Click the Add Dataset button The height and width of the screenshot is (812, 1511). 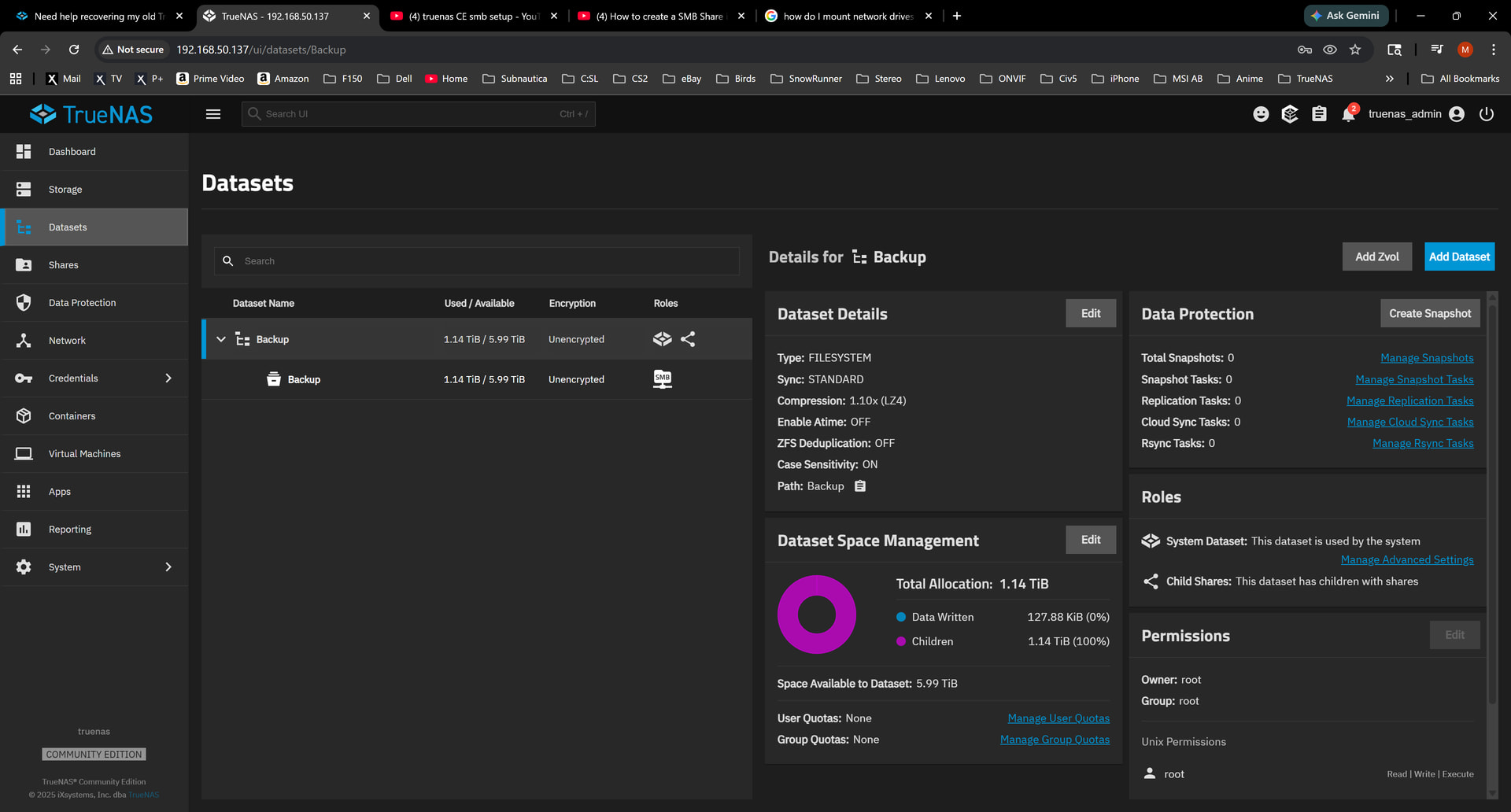[x=1459, y=257]
